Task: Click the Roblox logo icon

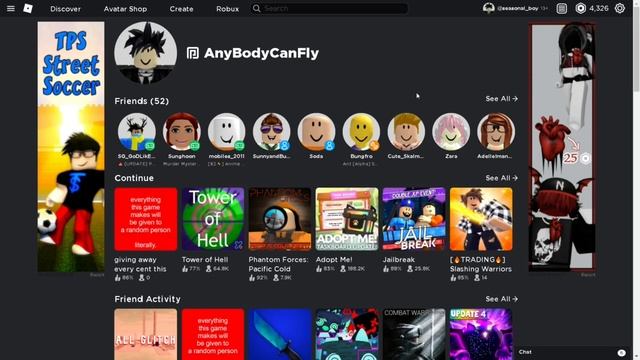Action: pyautogui.click(x=28, y=8)
